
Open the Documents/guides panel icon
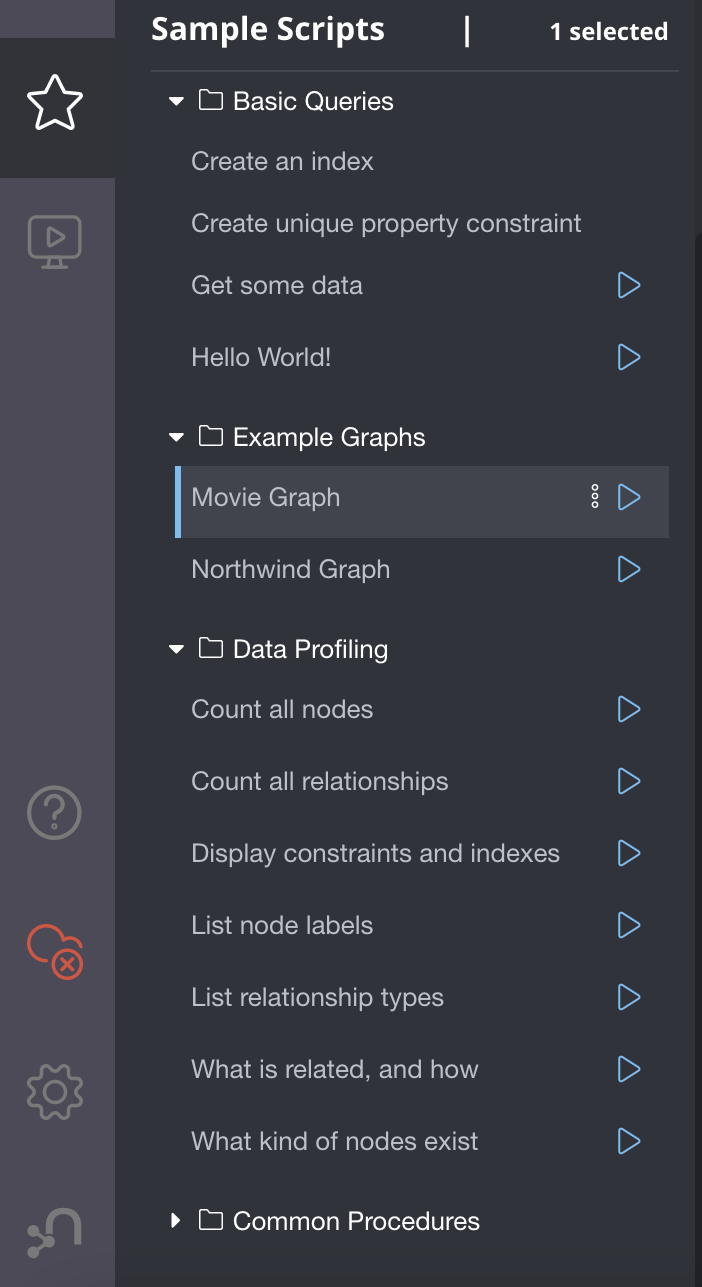56,240
